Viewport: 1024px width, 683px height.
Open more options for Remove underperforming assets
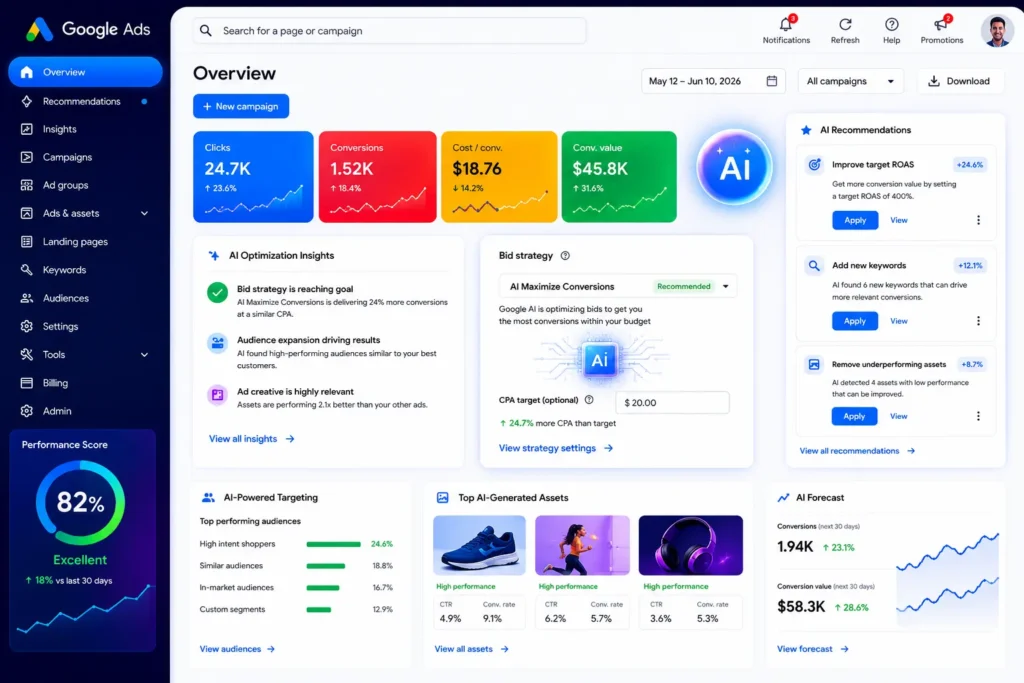(x=978, y=416)
